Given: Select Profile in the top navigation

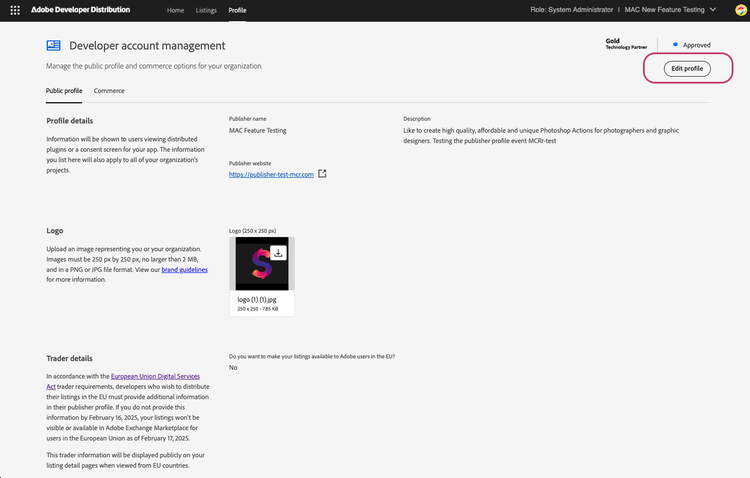Looking at the screenshot, I should coord(238,10).
